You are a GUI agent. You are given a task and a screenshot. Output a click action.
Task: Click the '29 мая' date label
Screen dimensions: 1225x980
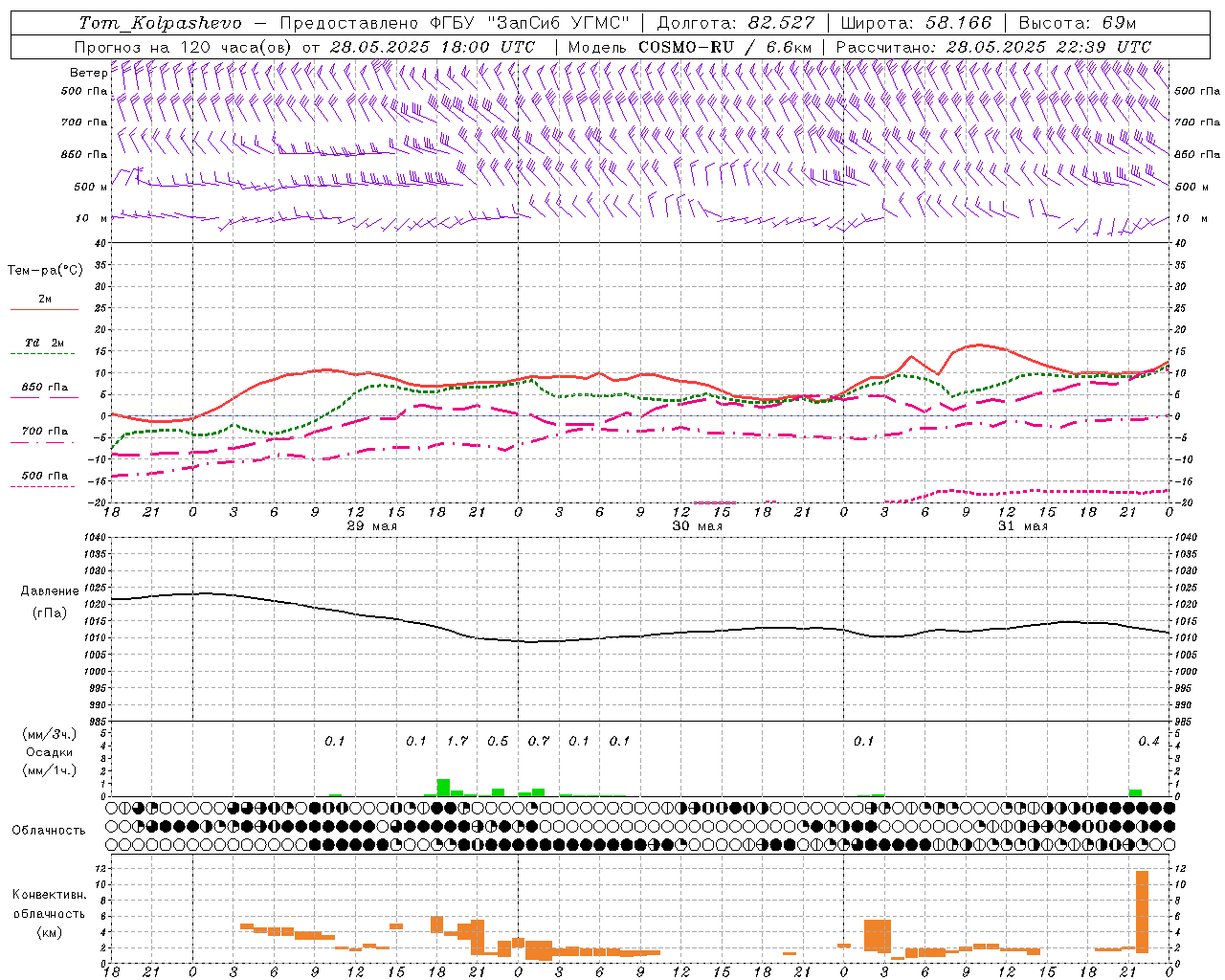tap(371, 526)
